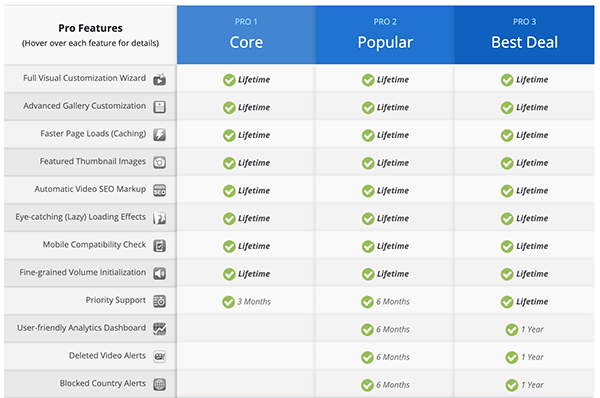Click the Blocked Country Alerts globe icon
Viewport: 600px width, 398px height.
(x=160, y=384)
